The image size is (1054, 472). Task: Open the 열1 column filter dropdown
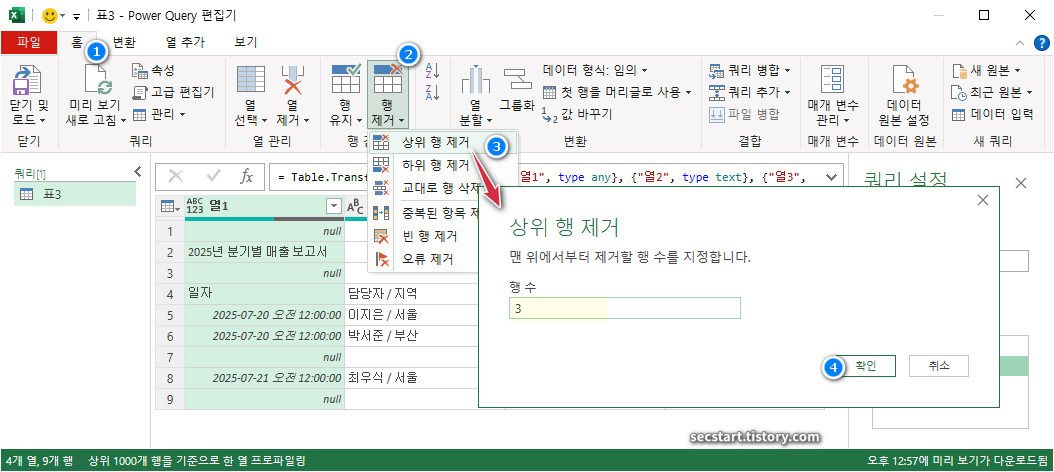coord(333,207)
